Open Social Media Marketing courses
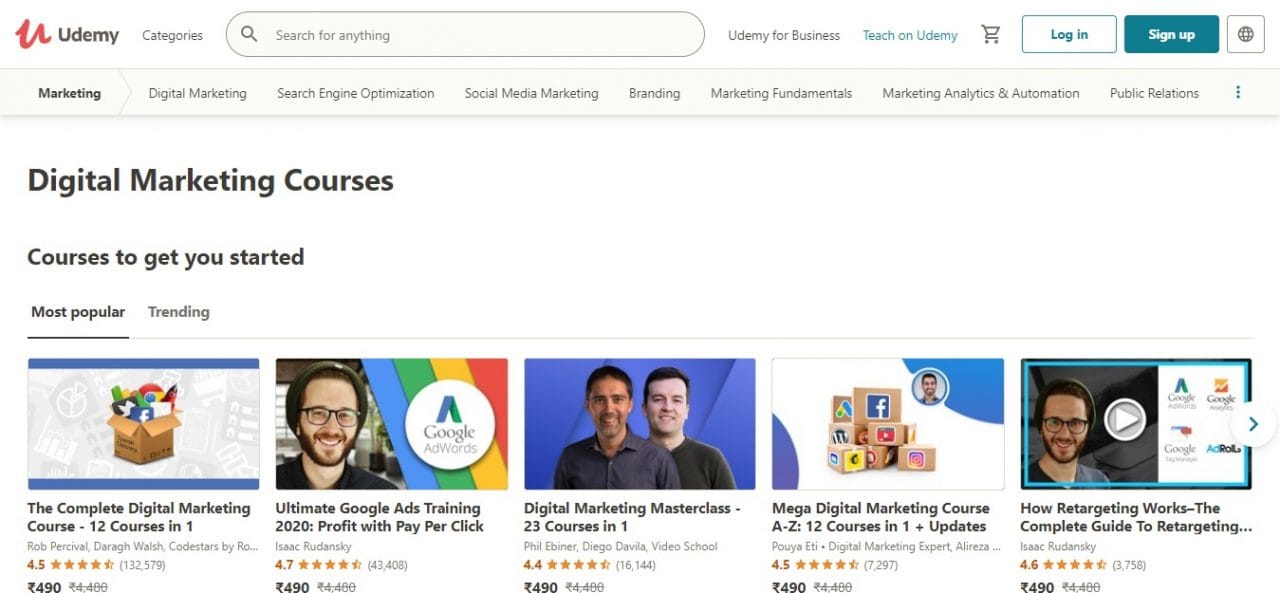1280x593 pixels. (x=531, y=92)
